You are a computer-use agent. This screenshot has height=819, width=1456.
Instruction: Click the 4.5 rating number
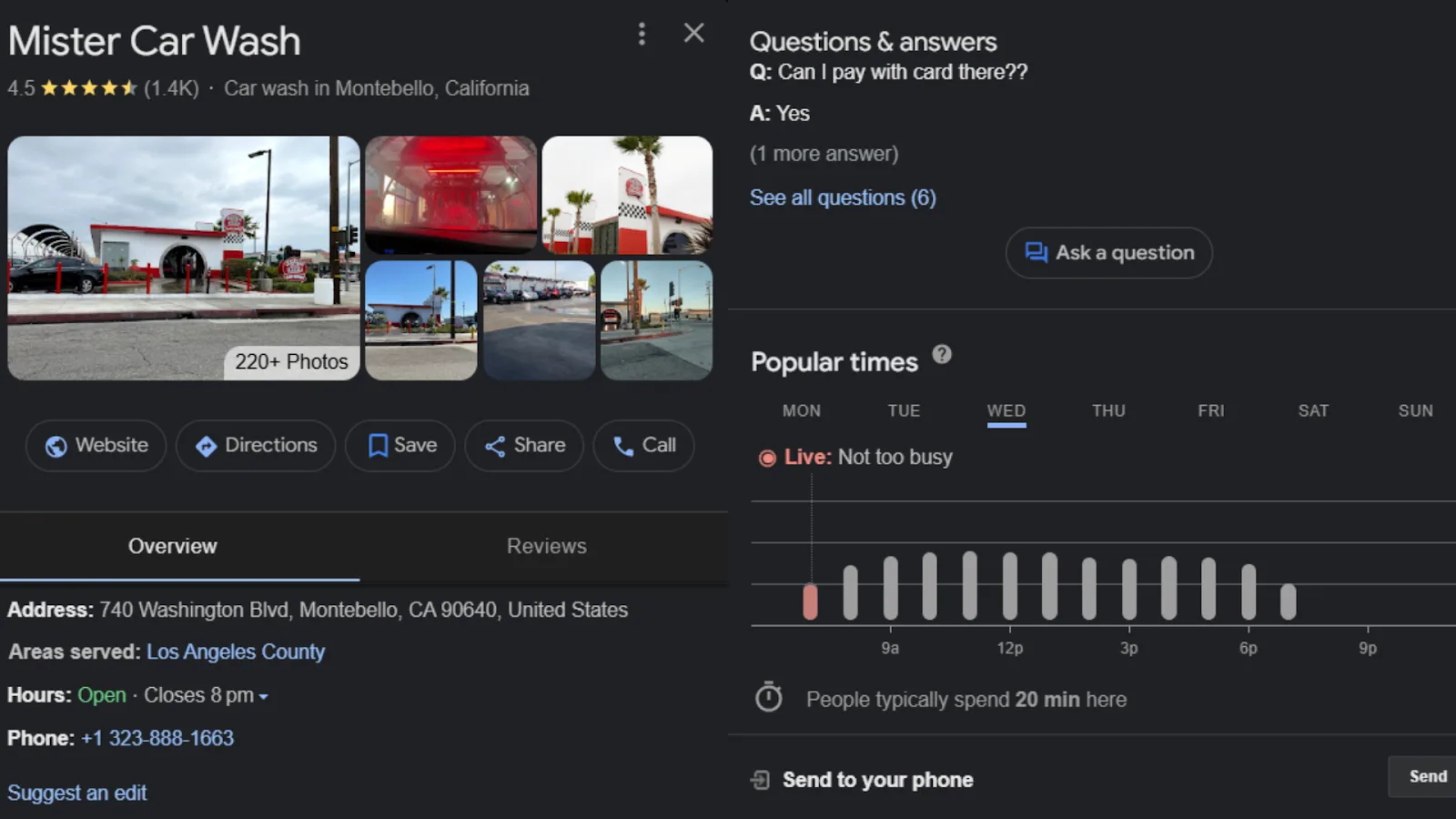point(21,88)
